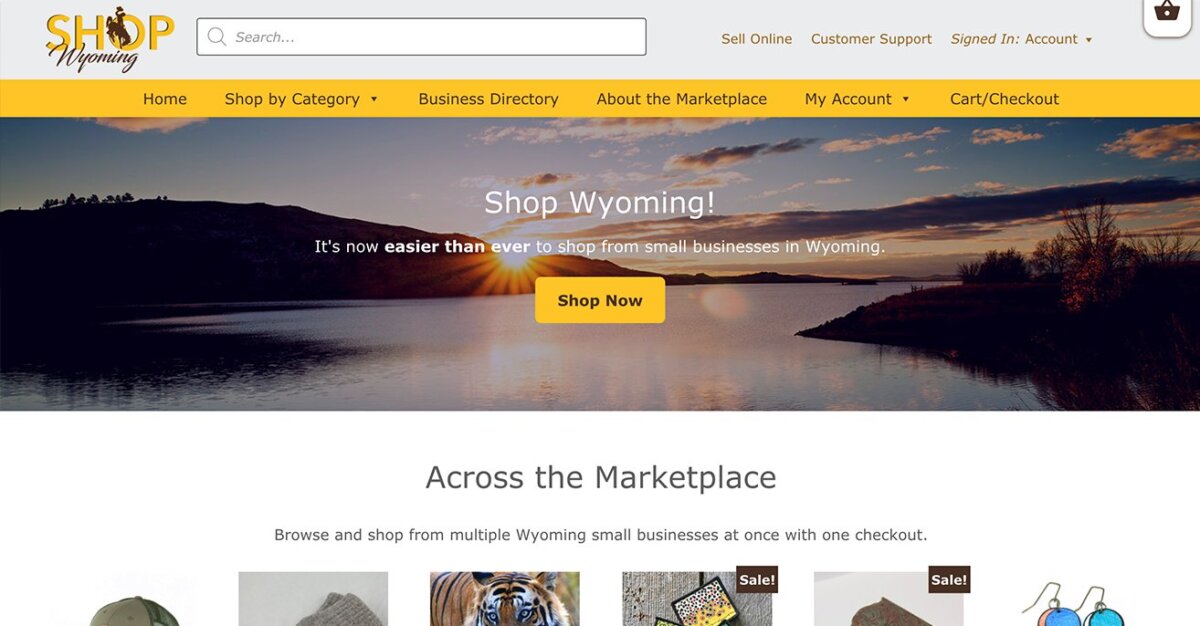
Task: Expand the My Account menu
Action: [857, 99]
